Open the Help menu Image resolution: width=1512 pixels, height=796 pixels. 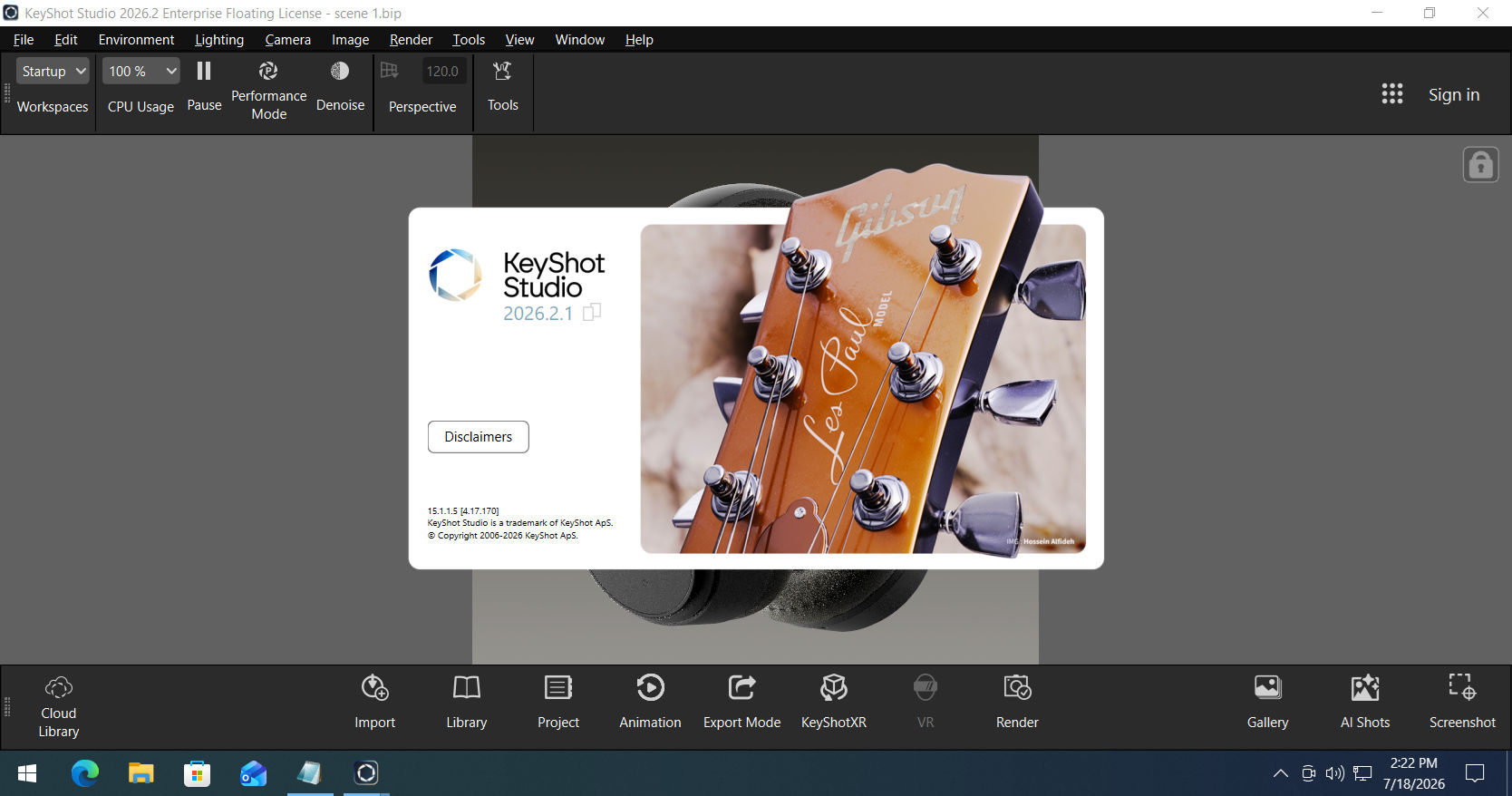639,40
